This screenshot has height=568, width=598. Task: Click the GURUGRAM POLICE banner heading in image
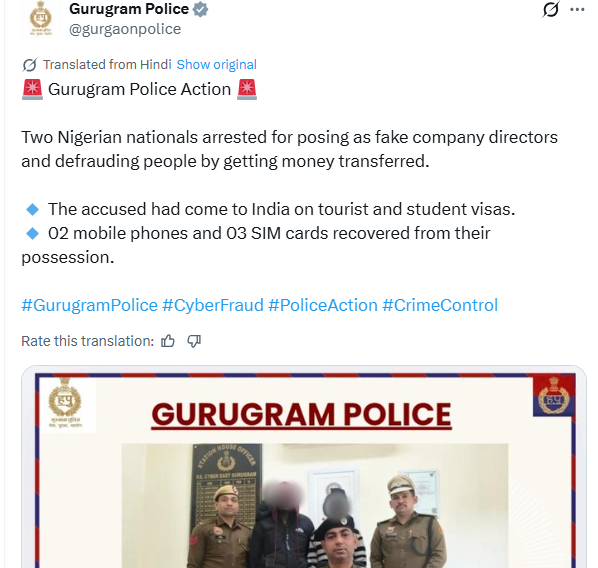pos(301,415)
